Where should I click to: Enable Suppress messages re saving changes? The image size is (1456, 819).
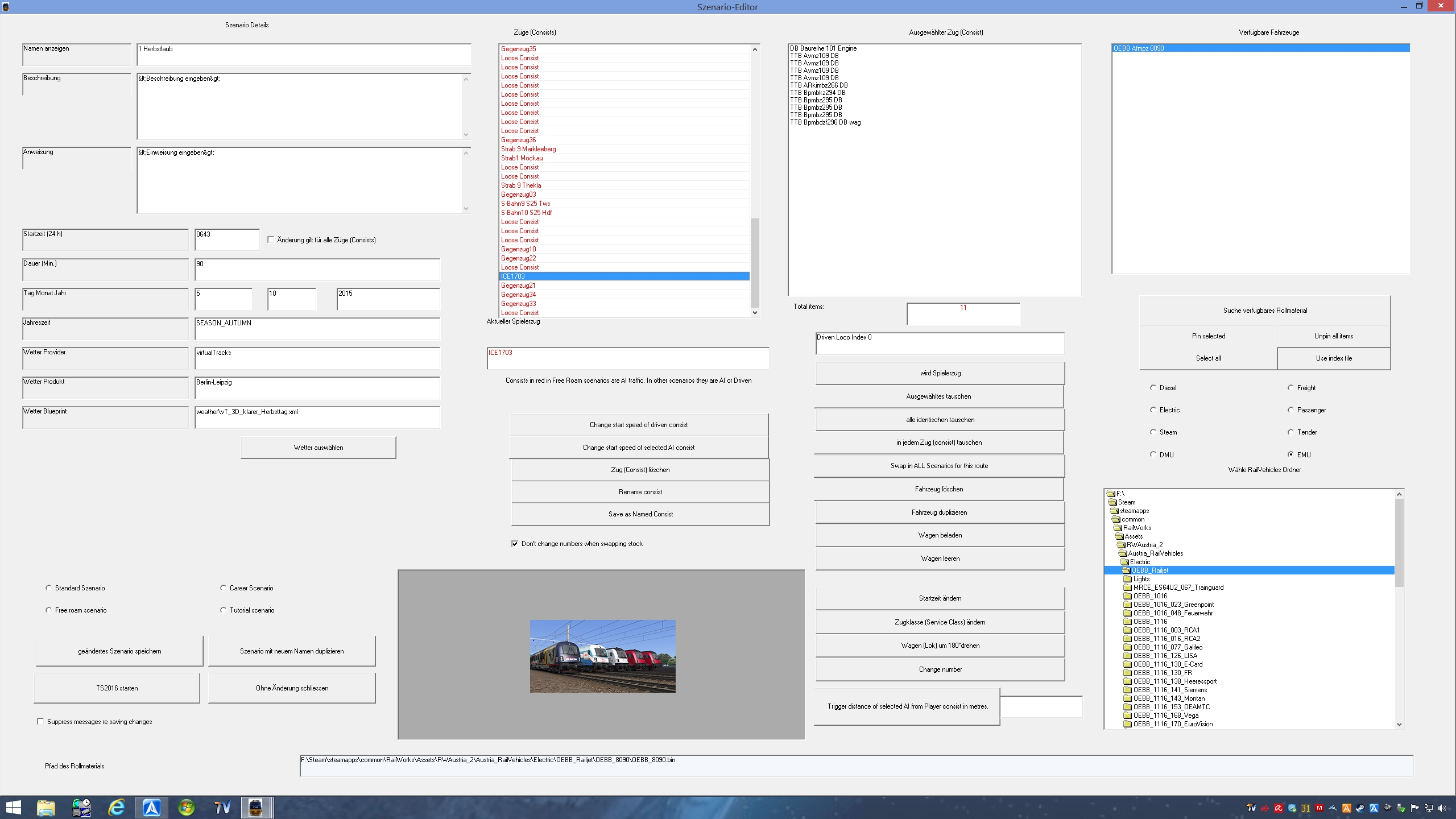tap(40, 722)
